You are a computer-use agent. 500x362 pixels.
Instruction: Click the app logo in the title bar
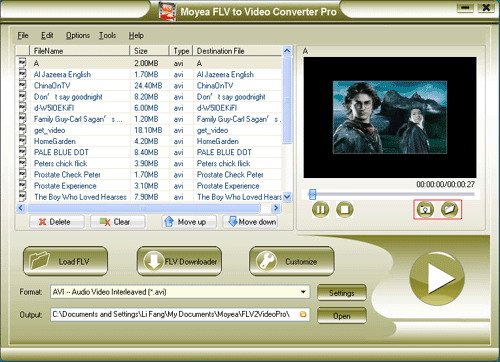pos(168,11)
